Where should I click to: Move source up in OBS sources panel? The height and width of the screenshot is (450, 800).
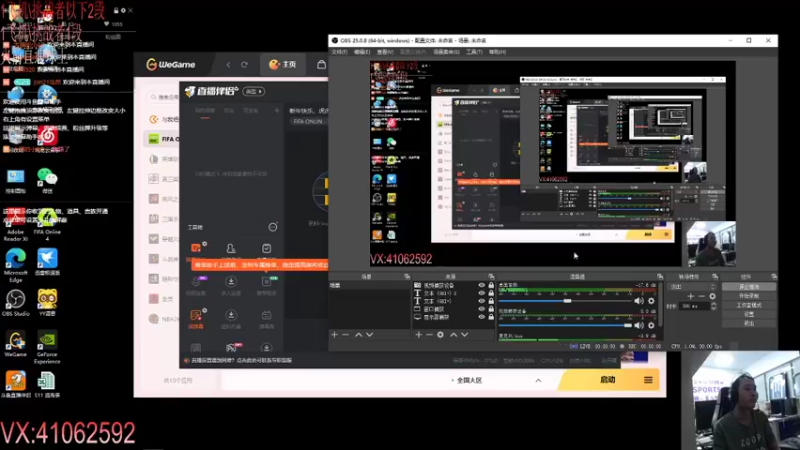pyautogui.click(x=454, y=335)
